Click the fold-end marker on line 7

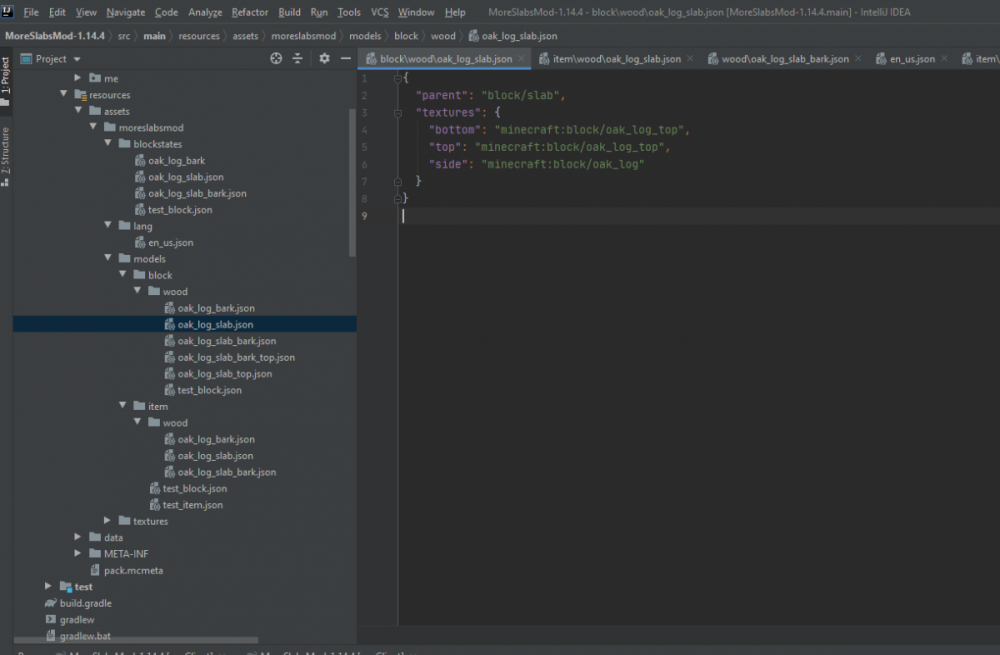[397, 182]
